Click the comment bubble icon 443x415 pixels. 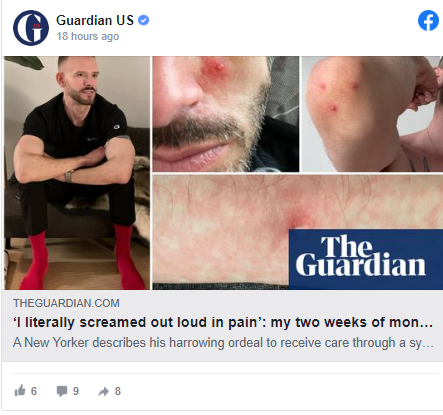pyautogui.click(x=62, y=391)
